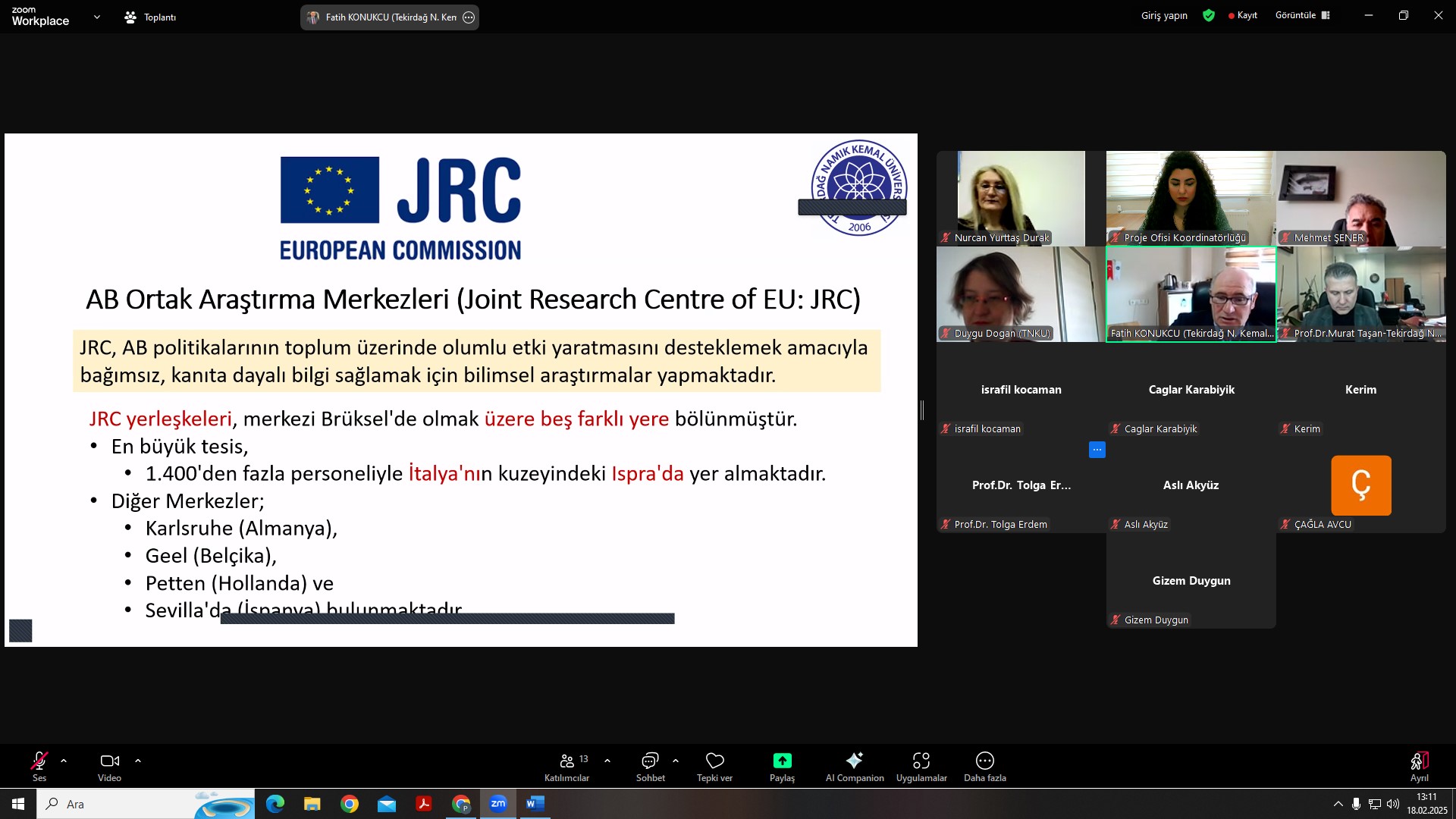This screenshot has width=1456, height=819.
Task: Open File Explorer from taskbar
Action: (312, 804)
